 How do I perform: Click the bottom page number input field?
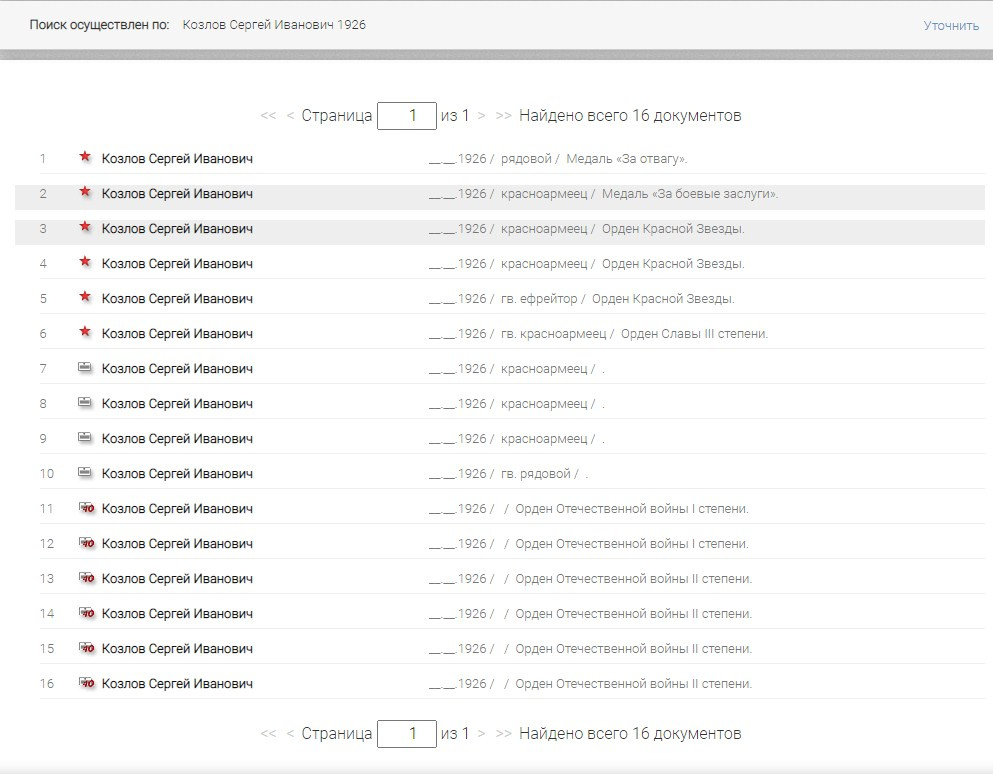[x=406, y=734]
